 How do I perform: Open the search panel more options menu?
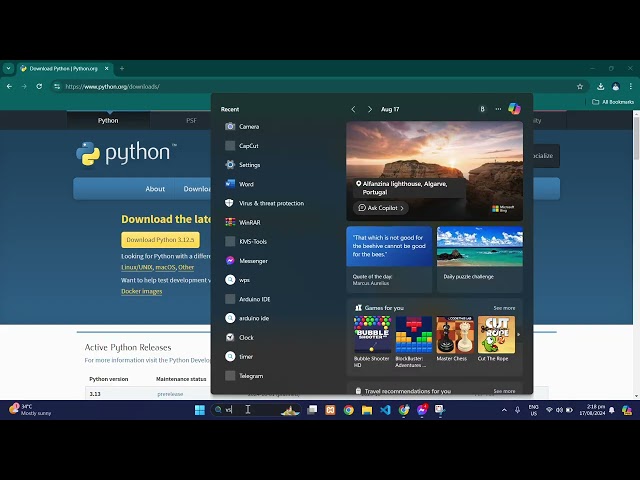point(498,109)
